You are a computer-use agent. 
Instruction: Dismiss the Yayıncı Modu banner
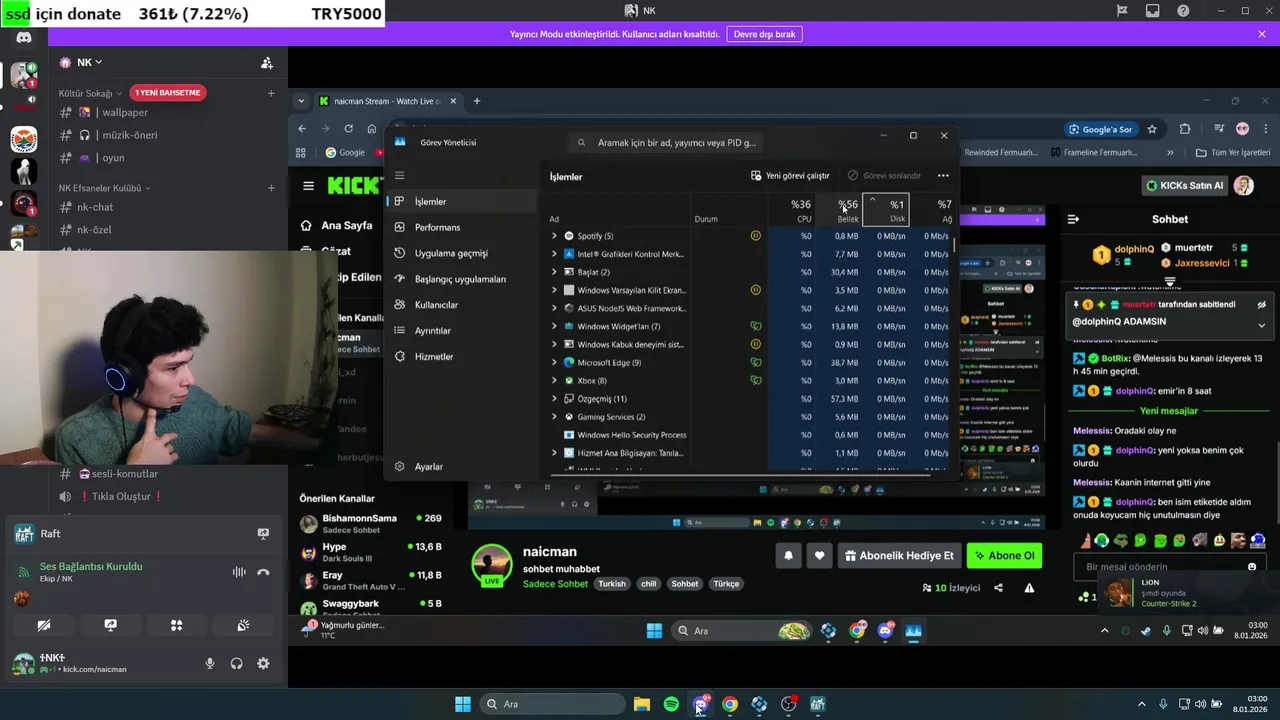pyautogui.click(x=1262, y=34)
